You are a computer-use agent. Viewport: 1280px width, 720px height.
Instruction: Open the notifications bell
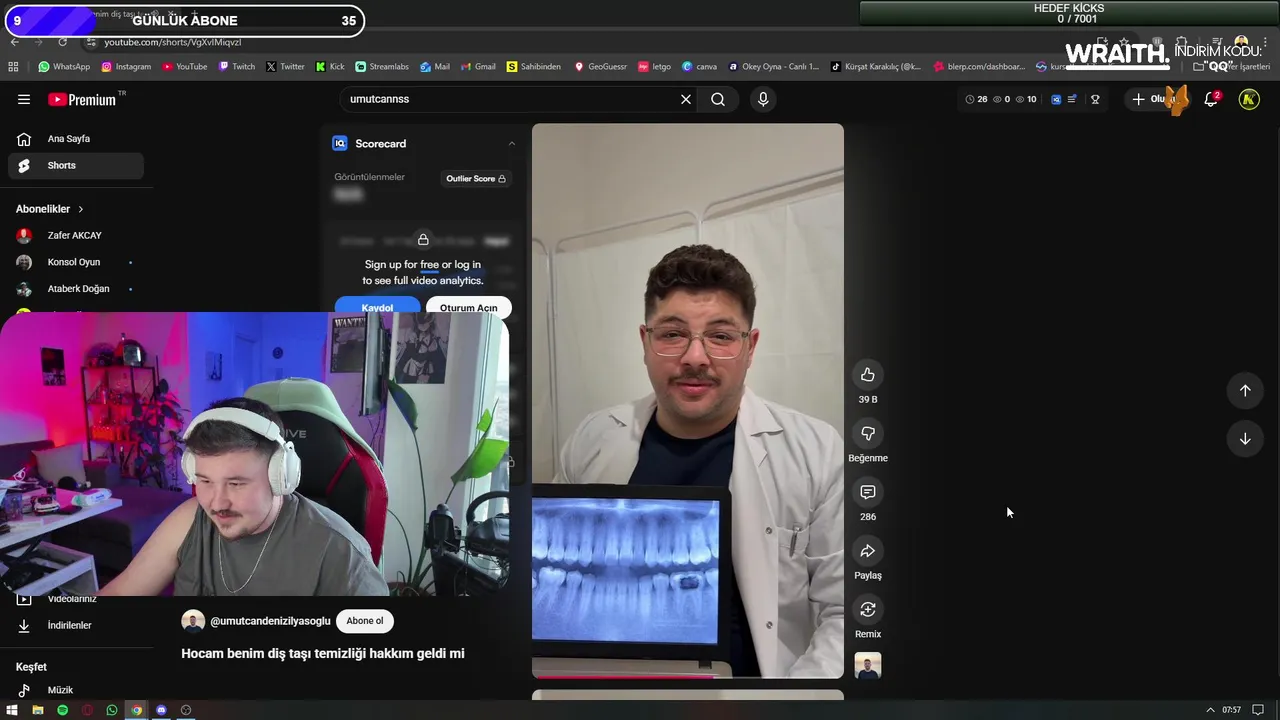[1211, 99]
